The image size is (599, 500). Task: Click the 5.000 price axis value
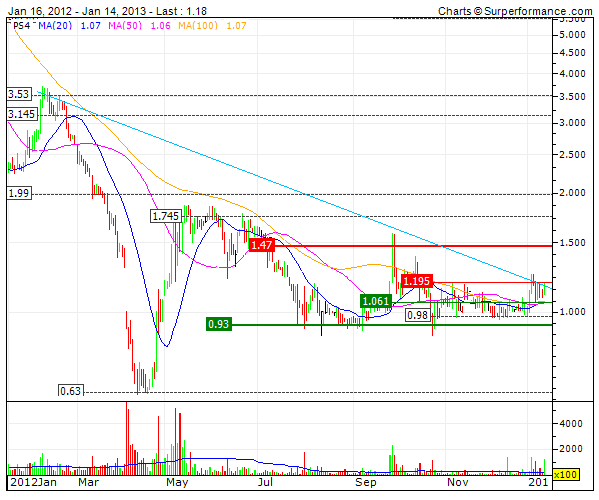click(x=572, y=35)
